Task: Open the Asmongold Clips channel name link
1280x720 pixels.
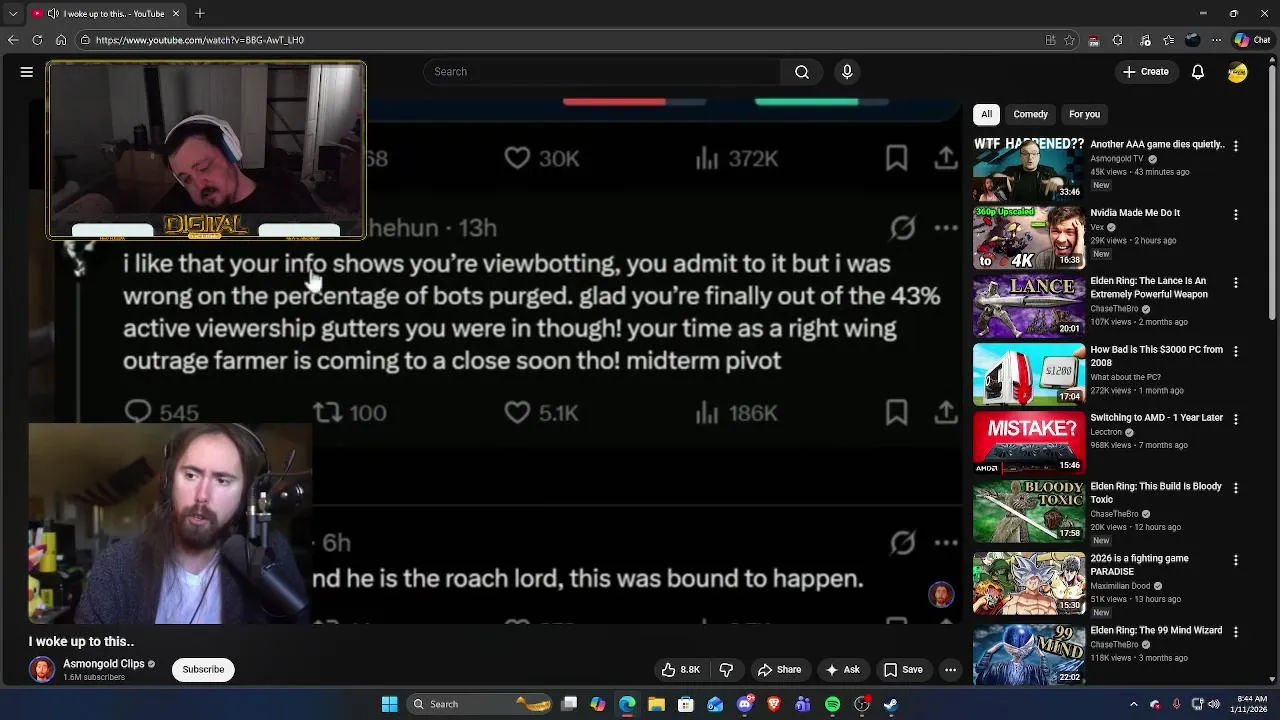Action: click(x=104, y=664)
